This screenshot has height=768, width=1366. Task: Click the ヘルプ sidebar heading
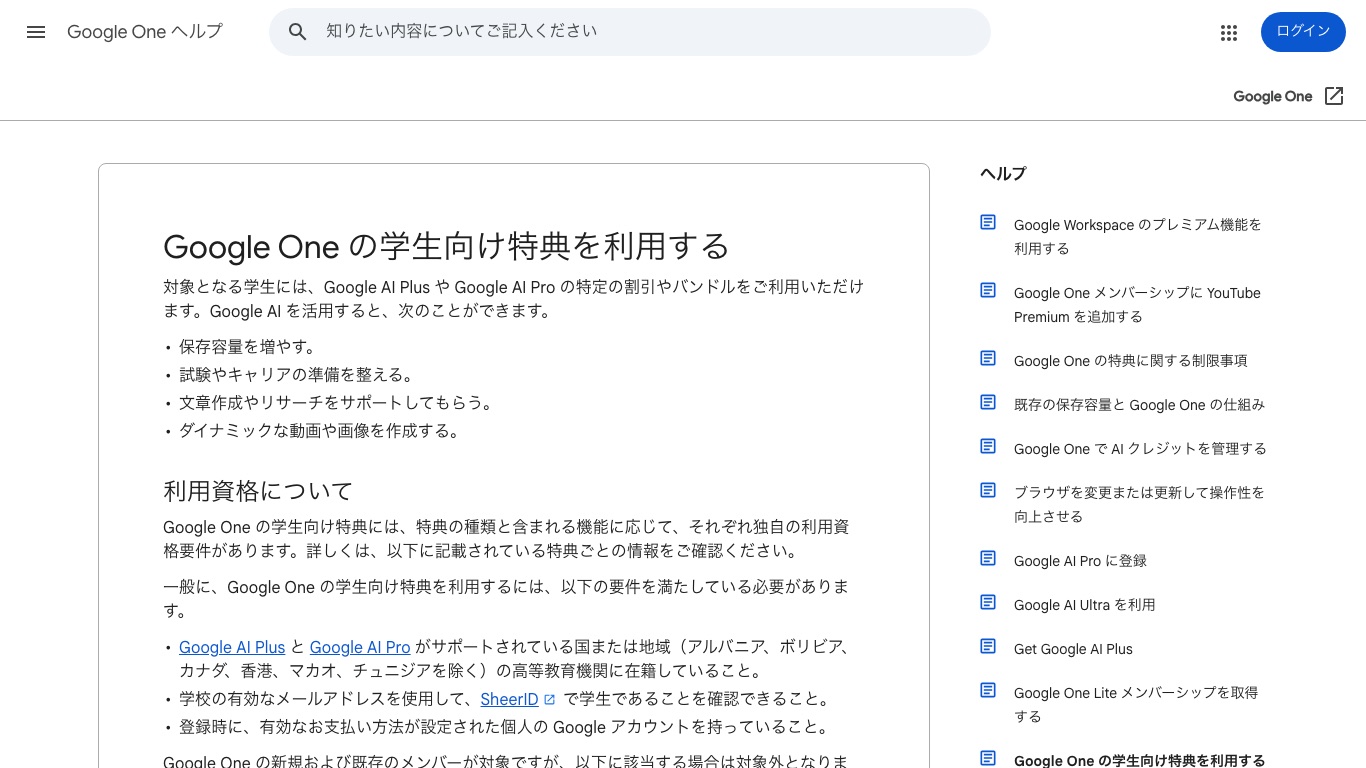(x=1003, y=174)
